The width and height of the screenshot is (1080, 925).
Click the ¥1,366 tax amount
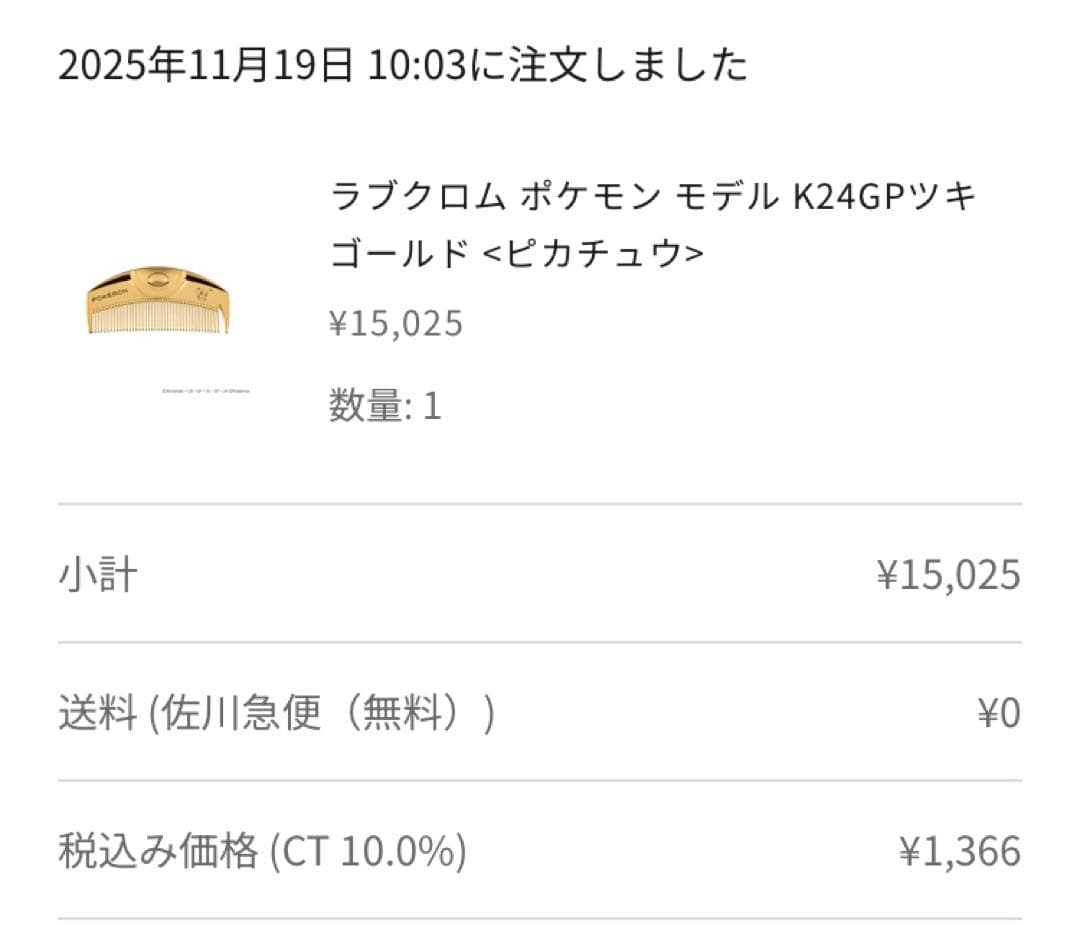coord(960,852)
